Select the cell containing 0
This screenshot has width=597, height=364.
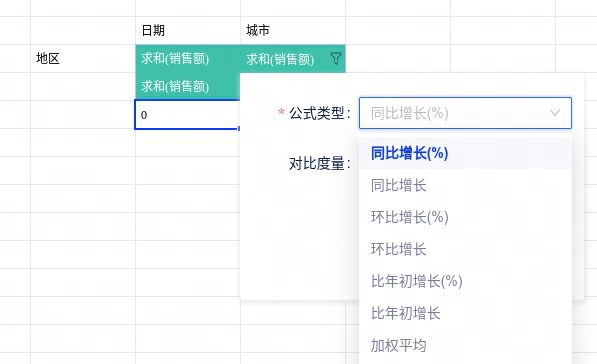click(x=187, y=115)
